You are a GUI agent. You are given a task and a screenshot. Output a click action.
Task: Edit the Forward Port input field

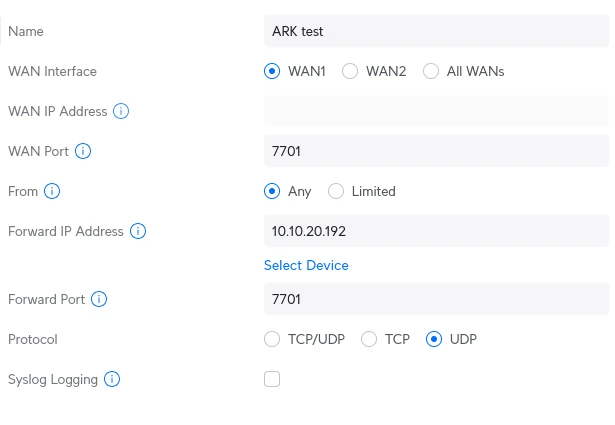pyautogui.click(x=436, y=299)
